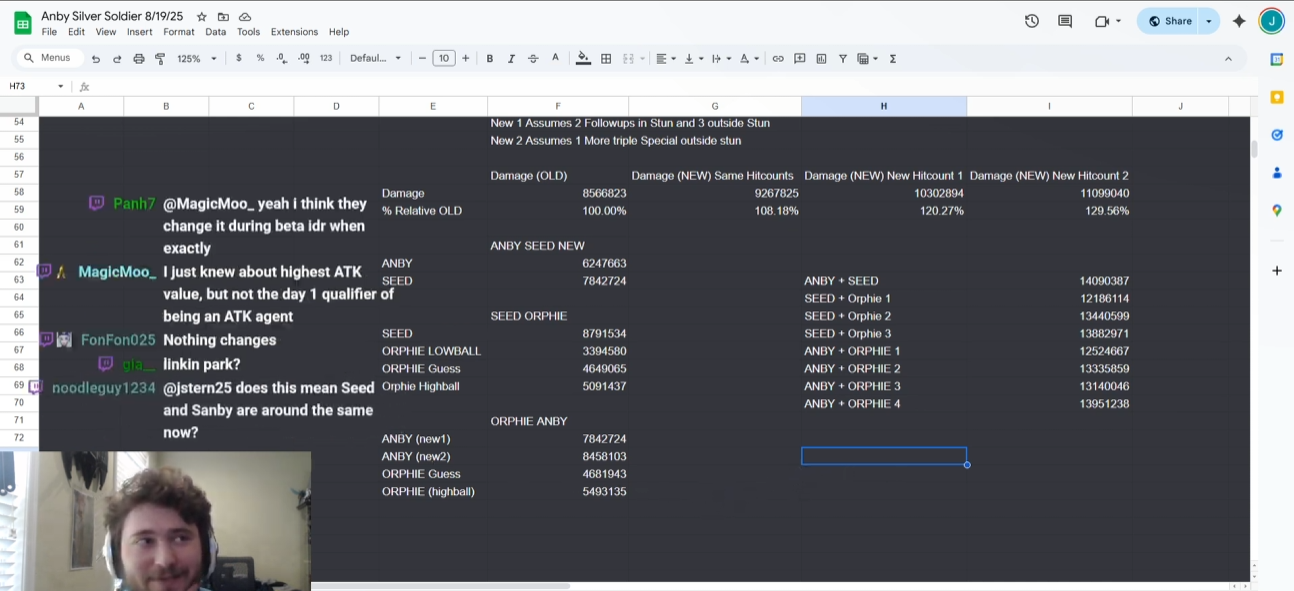Format as percent
1294x591 pixels.
(260, 59)
